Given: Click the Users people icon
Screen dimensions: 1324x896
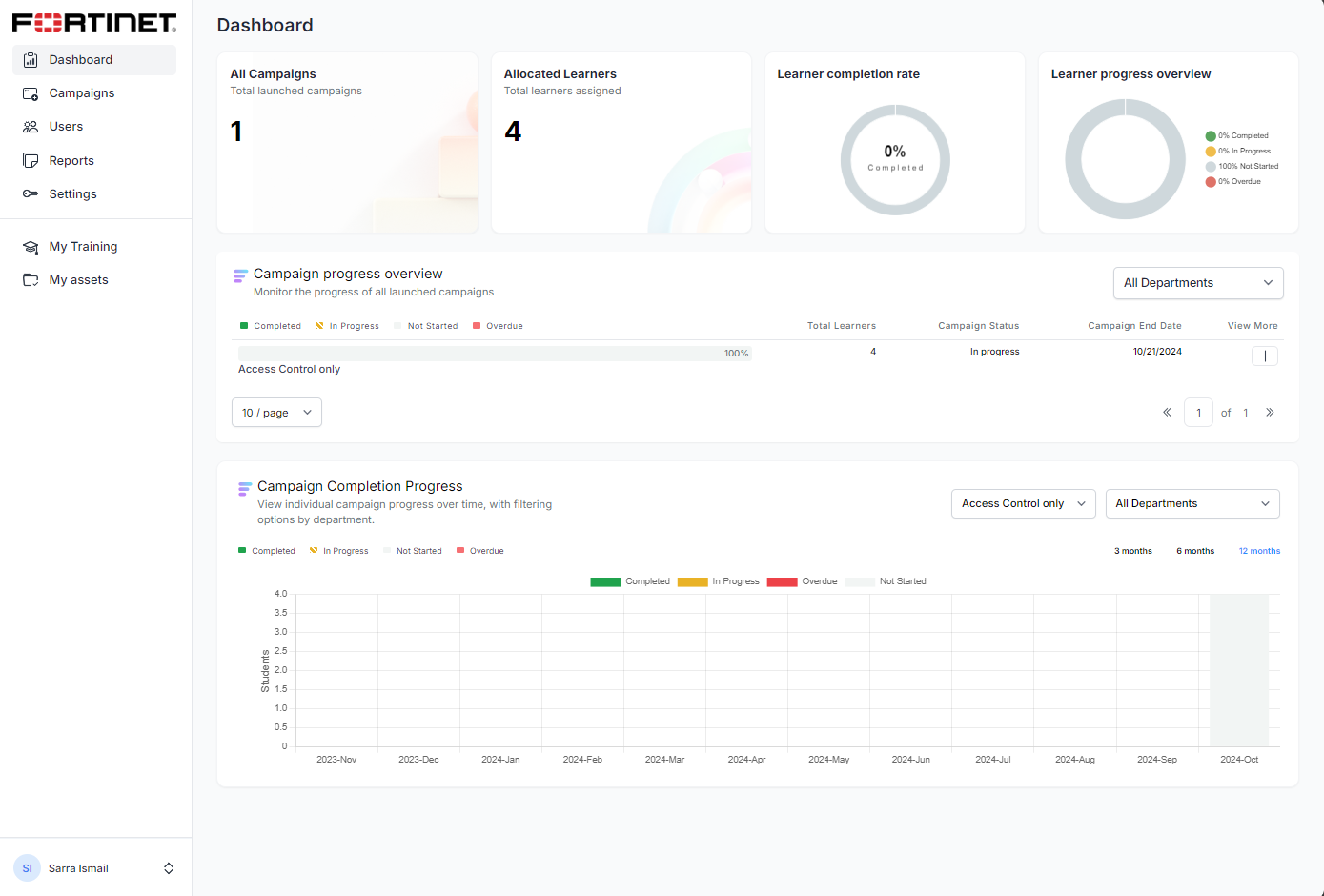Looking at the screenshot, I should pyautogui.click(x=31, y=126).
